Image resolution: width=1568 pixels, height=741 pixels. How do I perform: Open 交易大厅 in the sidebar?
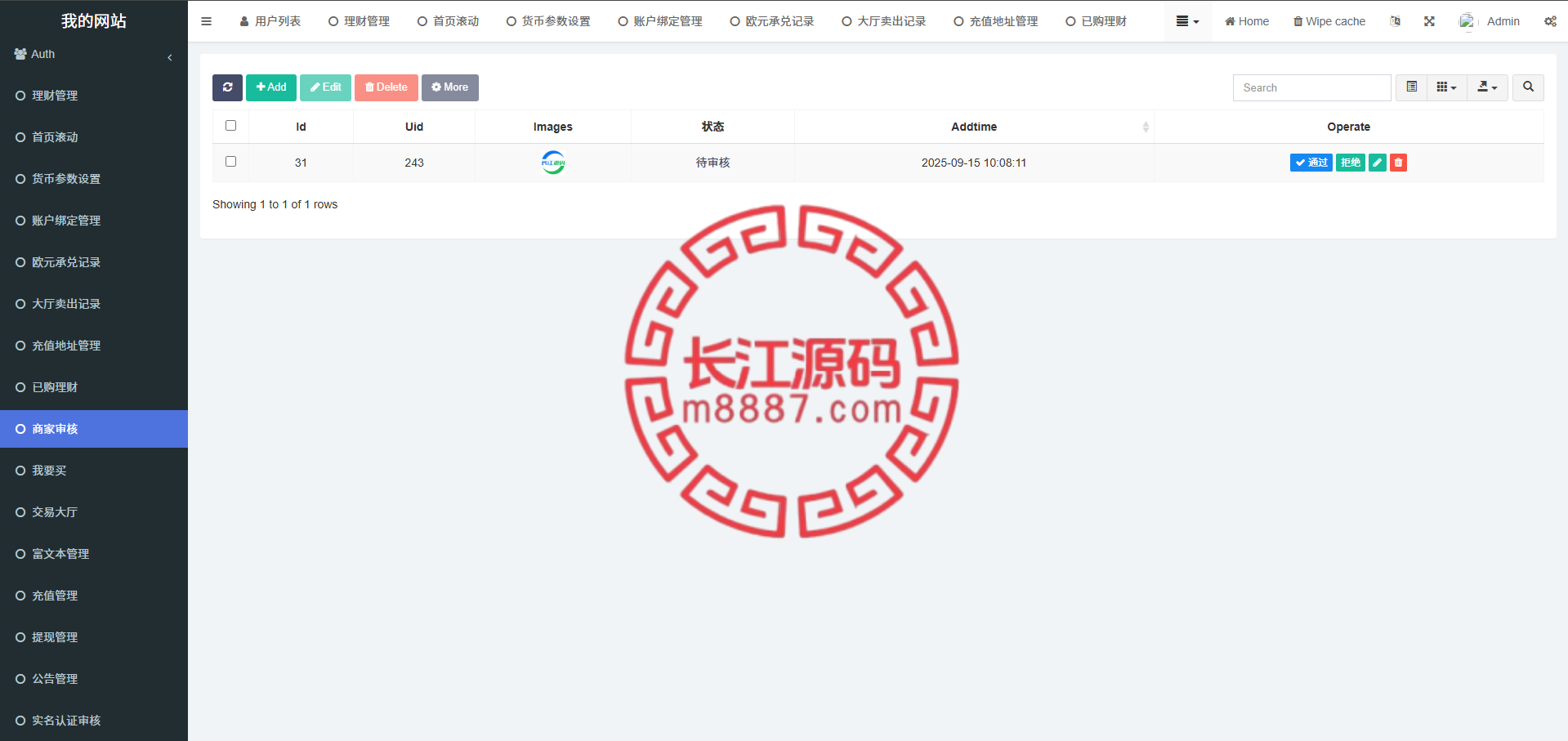pos(94,512)
